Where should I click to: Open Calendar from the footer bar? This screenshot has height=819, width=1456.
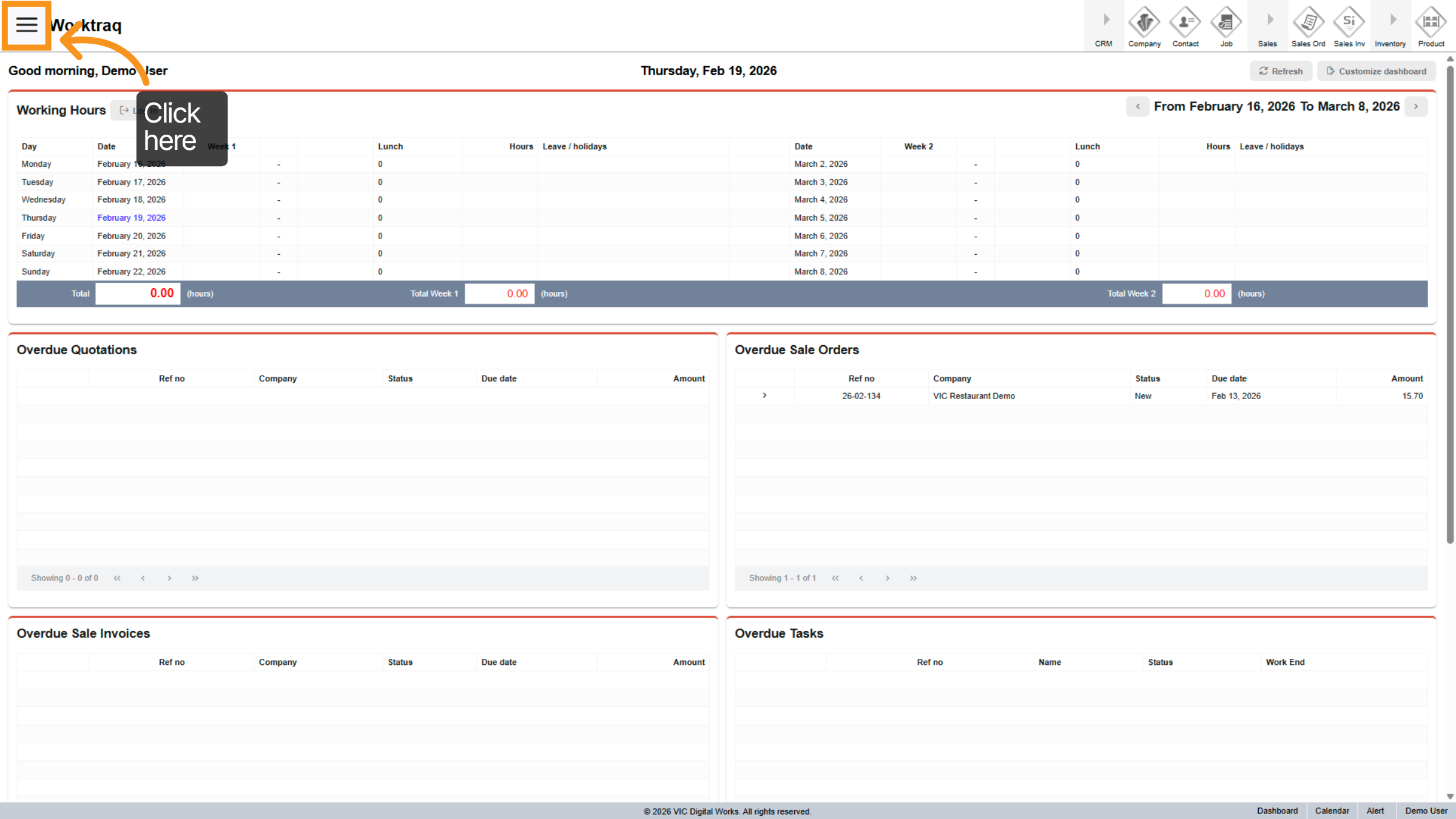coord(1332,811)
